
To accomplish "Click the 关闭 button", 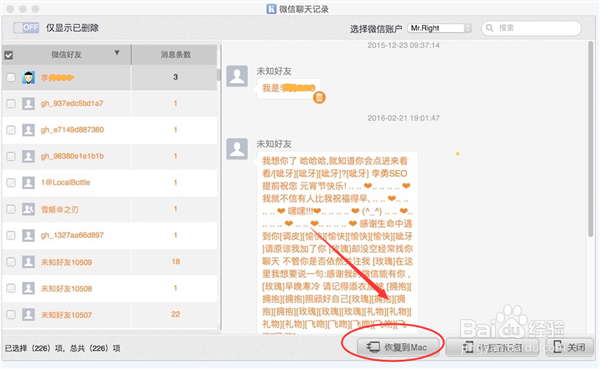I will pyautogui.click(x=570, y=348).
